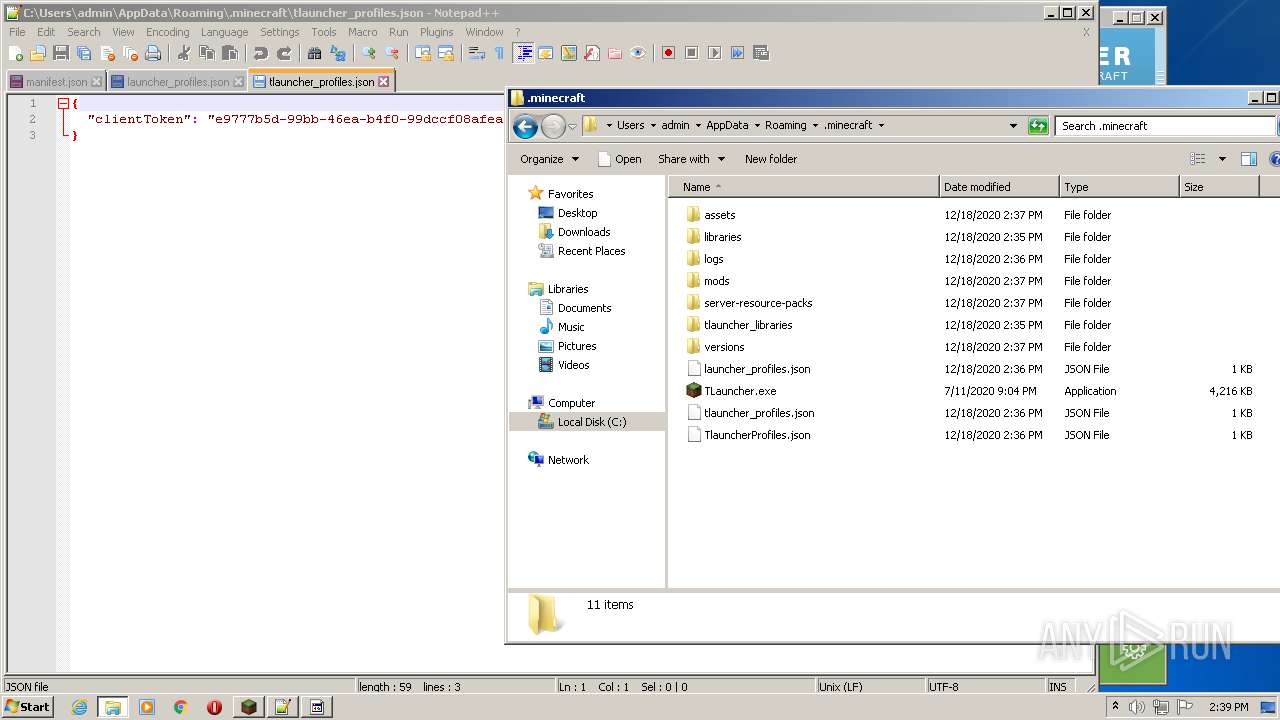Show all characters with the pilcrow icon
1280x720 pixels.
click(x=499, y=53)
